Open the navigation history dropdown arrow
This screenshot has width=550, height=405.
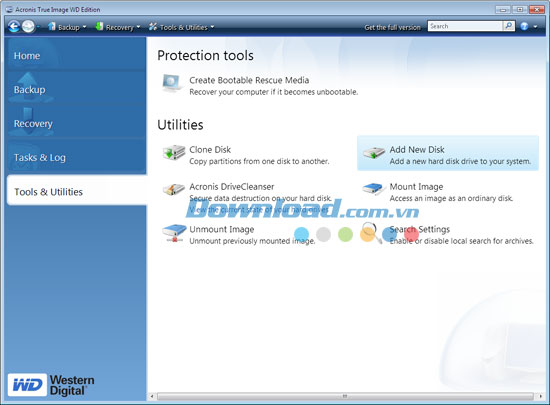[x=39, y=27]
